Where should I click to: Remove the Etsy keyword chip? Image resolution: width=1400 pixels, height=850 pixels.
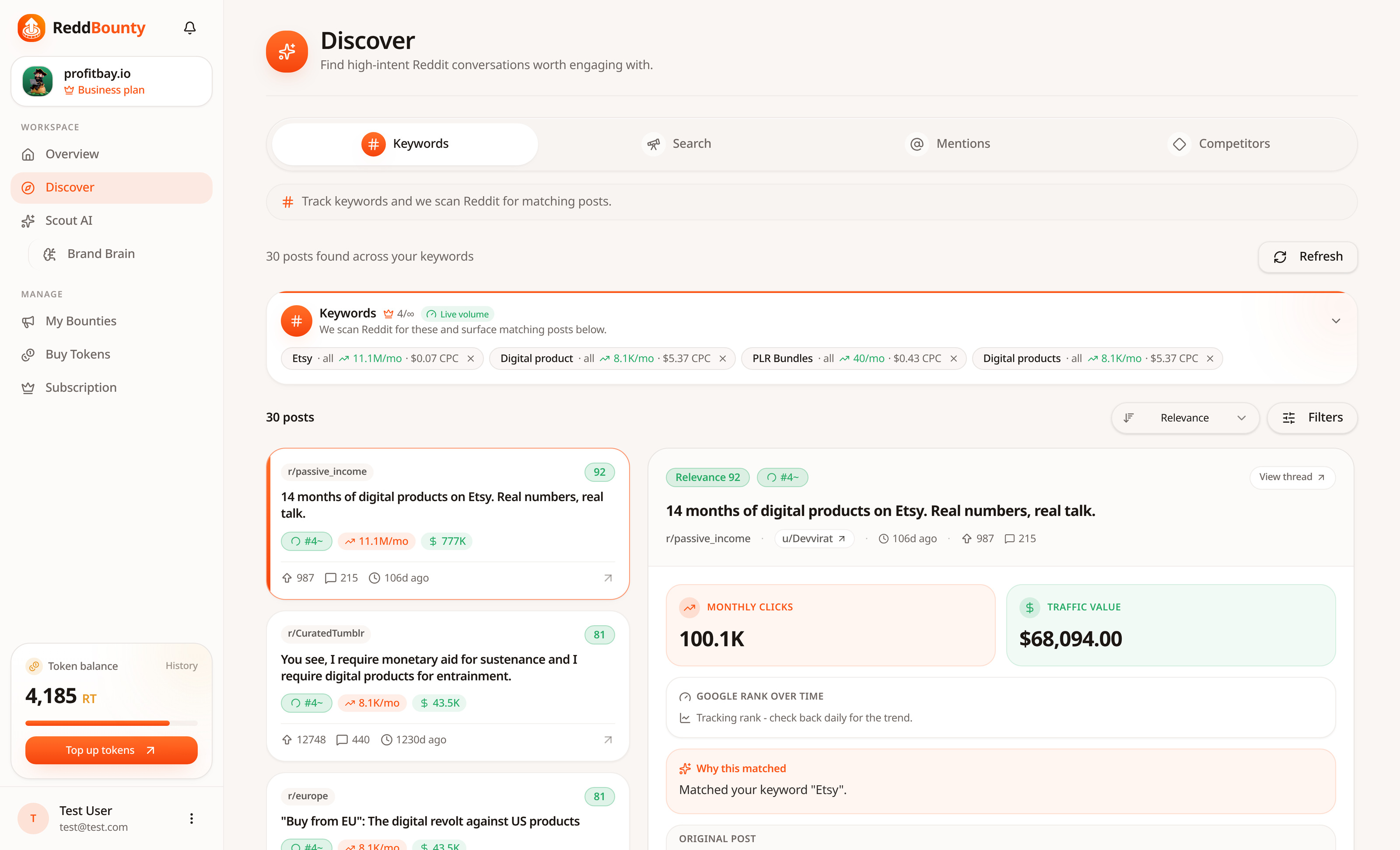tap(470, 359)
